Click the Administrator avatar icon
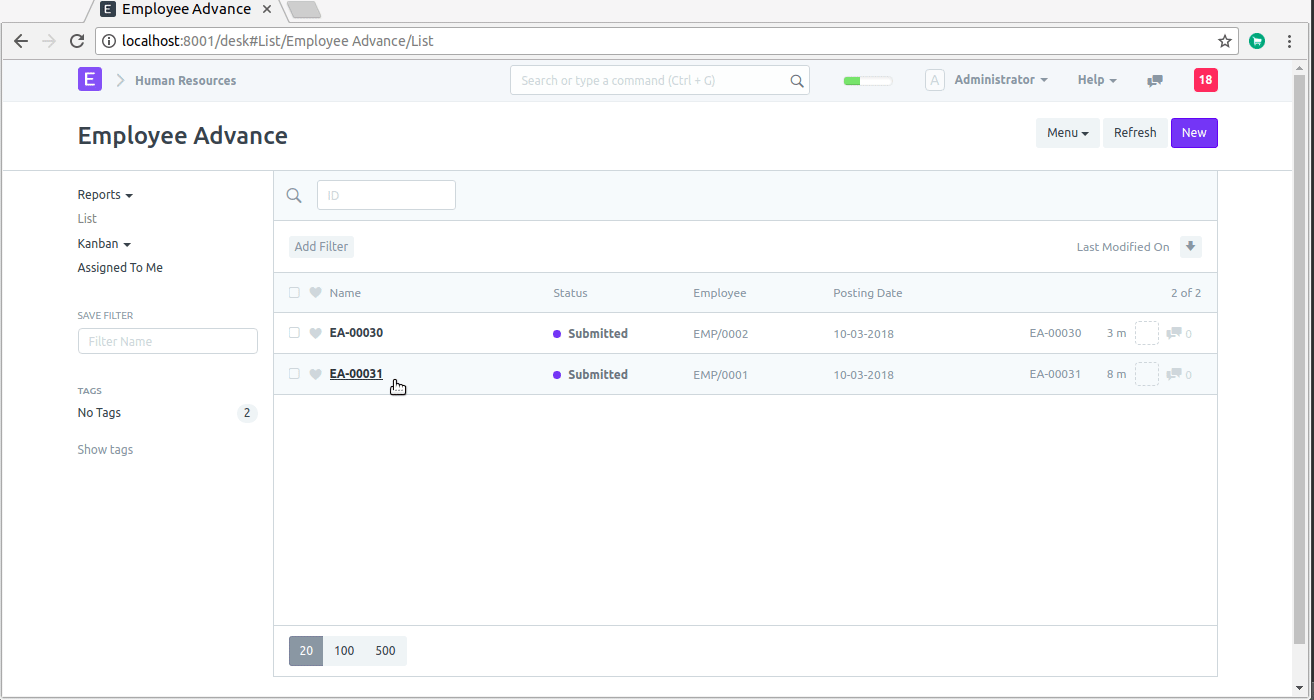The height and width of the screenshot is (700, 1314). (x=935, y=80)
